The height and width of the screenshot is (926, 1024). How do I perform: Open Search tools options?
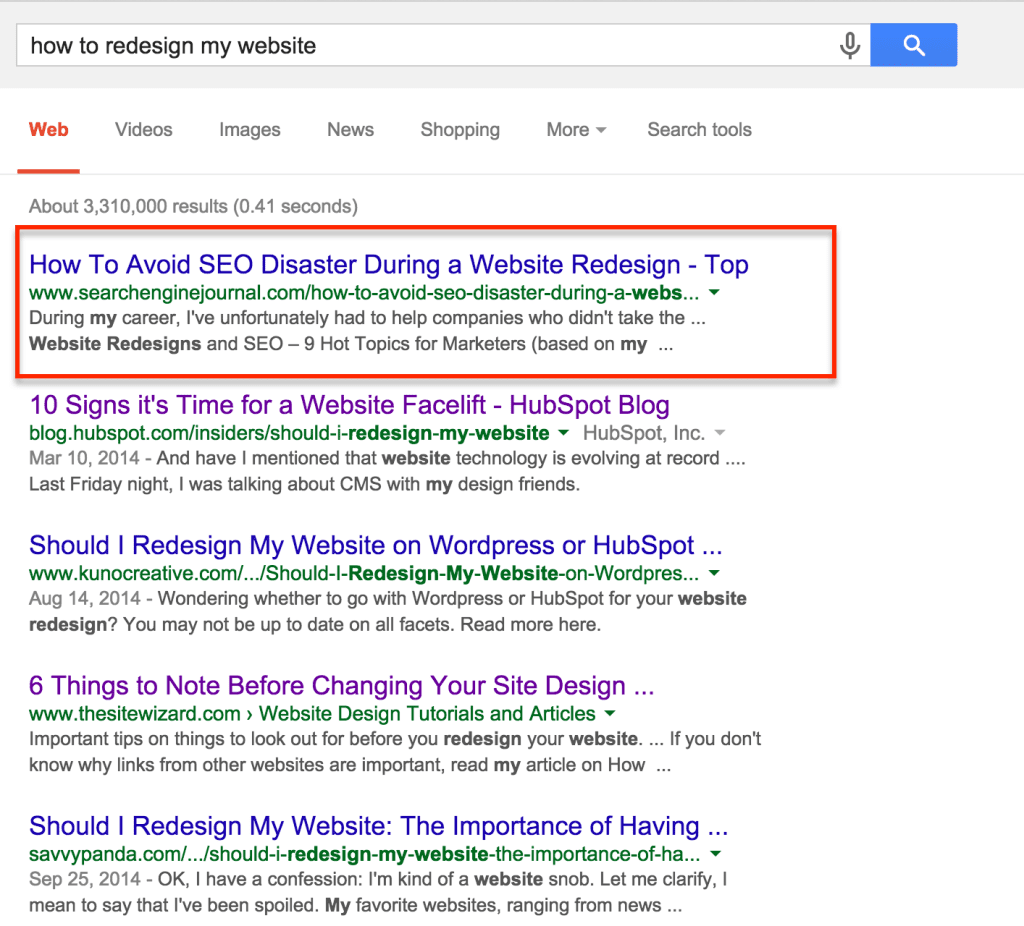coord(699,129)
